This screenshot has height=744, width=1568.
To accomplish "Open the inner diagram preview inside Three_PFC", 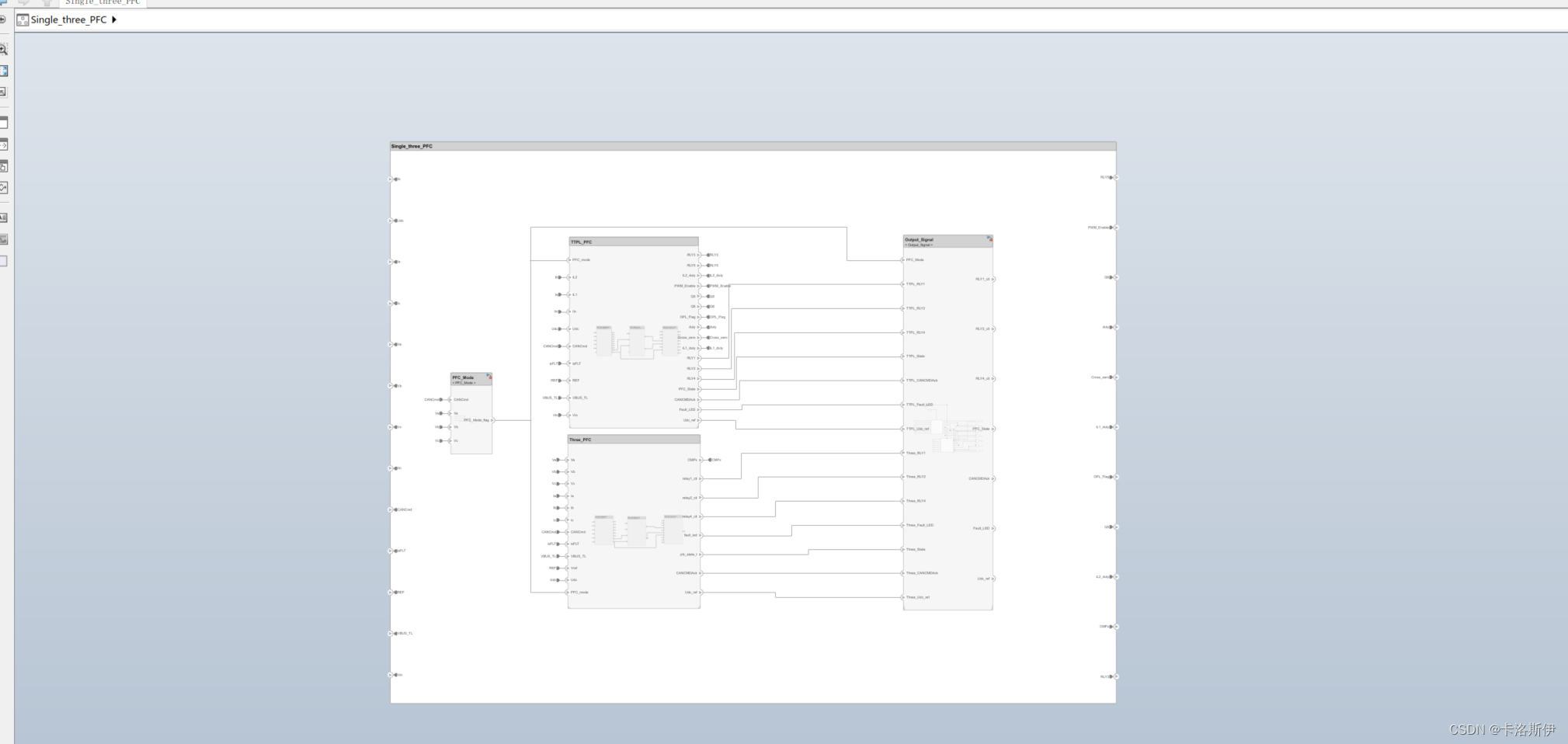I will 637,531.
